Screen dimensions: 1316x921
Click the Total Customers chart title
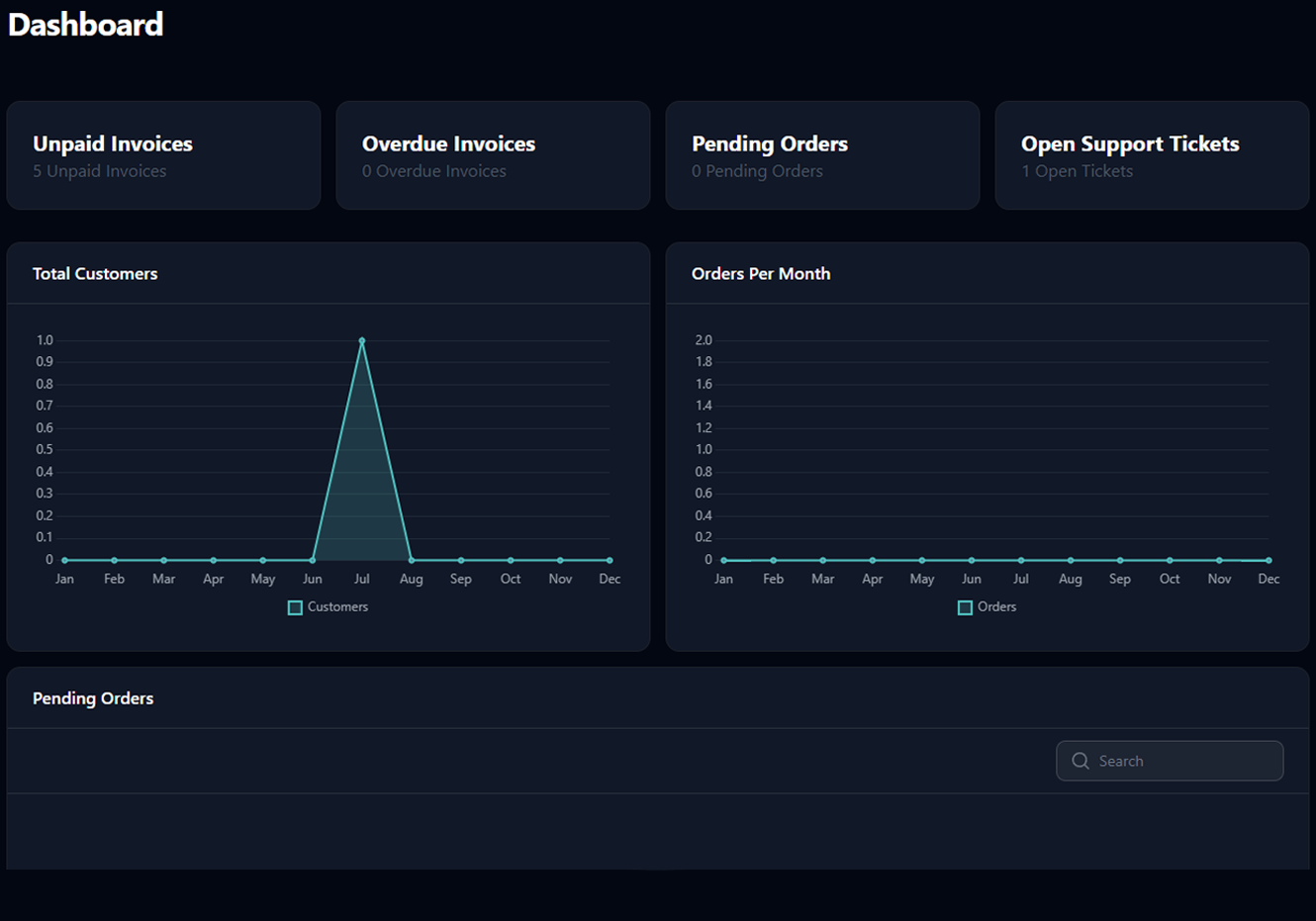click(x=95, y=274)
